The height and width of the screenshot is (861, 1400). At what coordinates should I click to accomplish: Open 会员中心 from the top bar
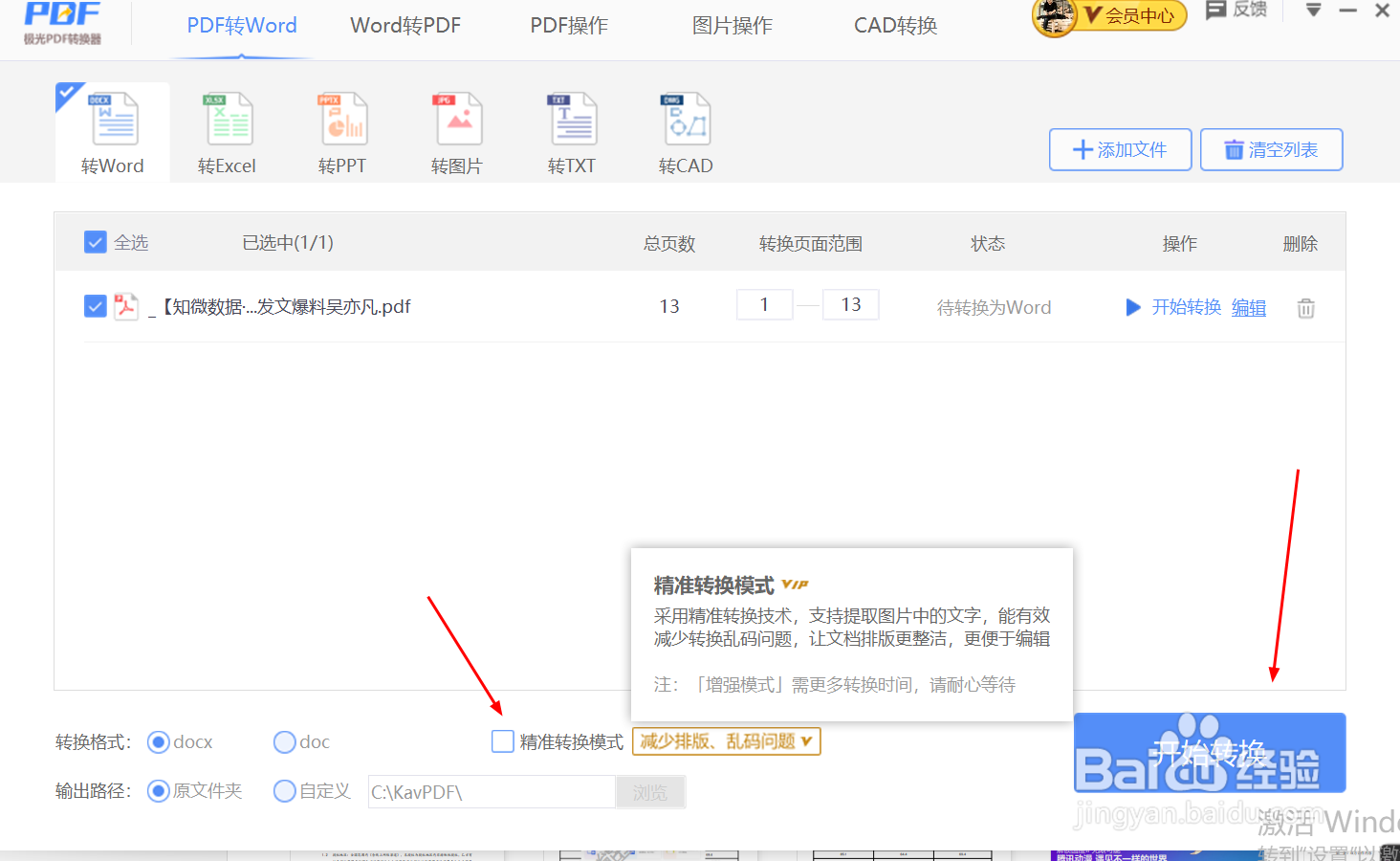click(1123, 16)
